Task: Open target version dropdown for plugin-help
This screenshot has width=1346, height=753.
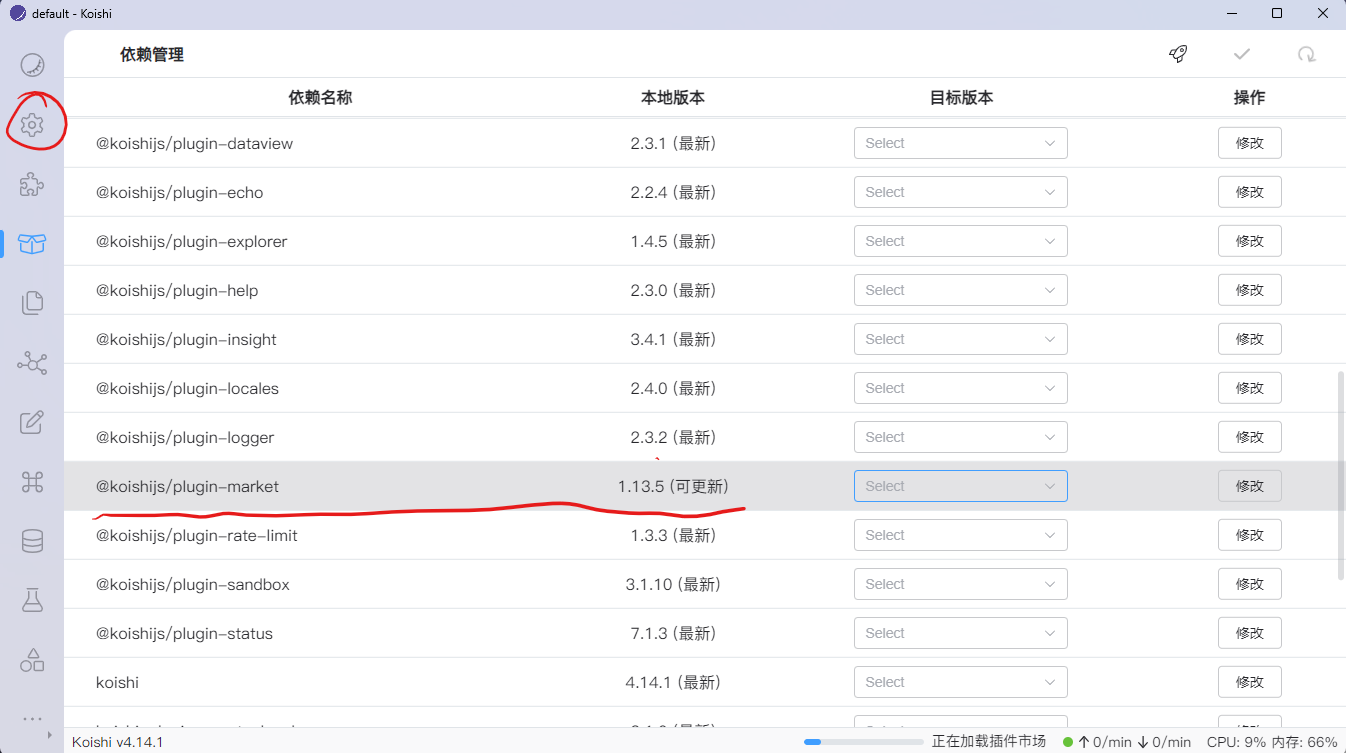Action: coord(960,290)
